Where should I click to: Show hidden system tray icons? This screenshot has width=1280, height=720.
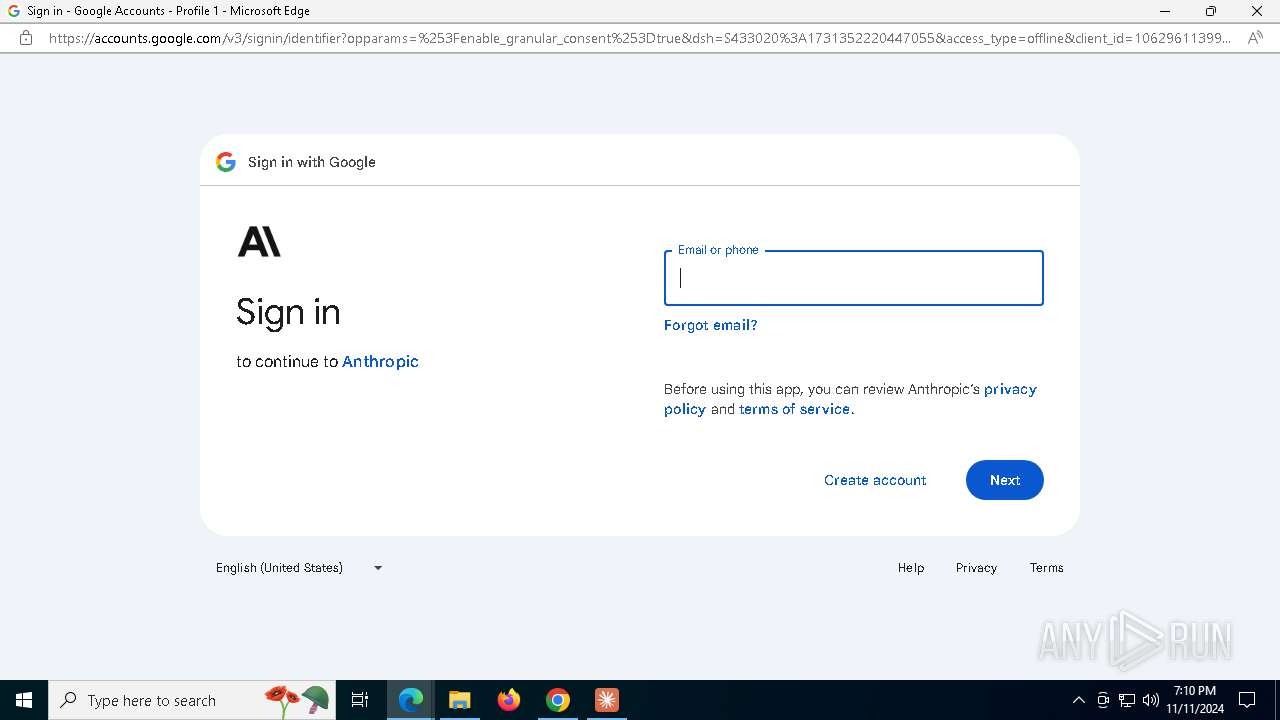[1078, 700]
